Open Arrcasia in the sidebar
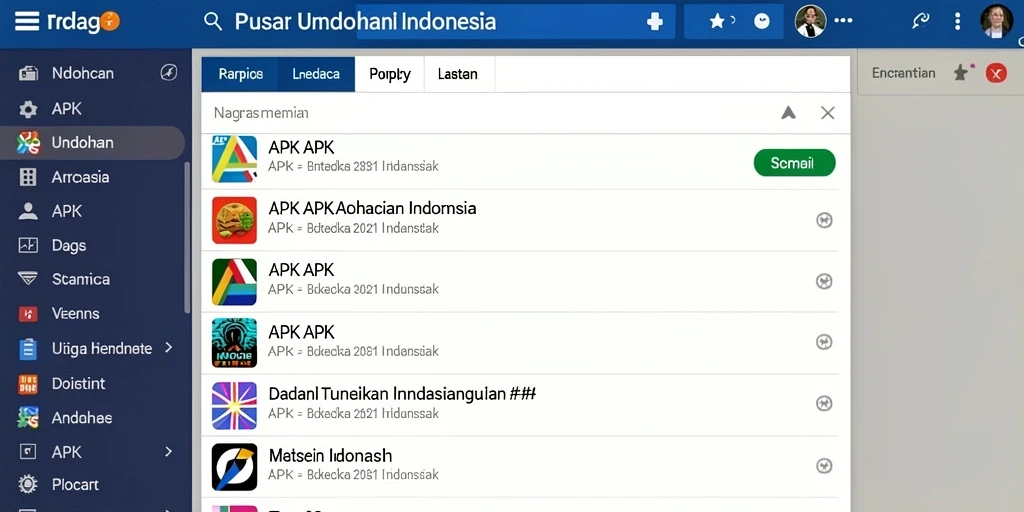This screenshot has width=1024, height=512. 80,177
